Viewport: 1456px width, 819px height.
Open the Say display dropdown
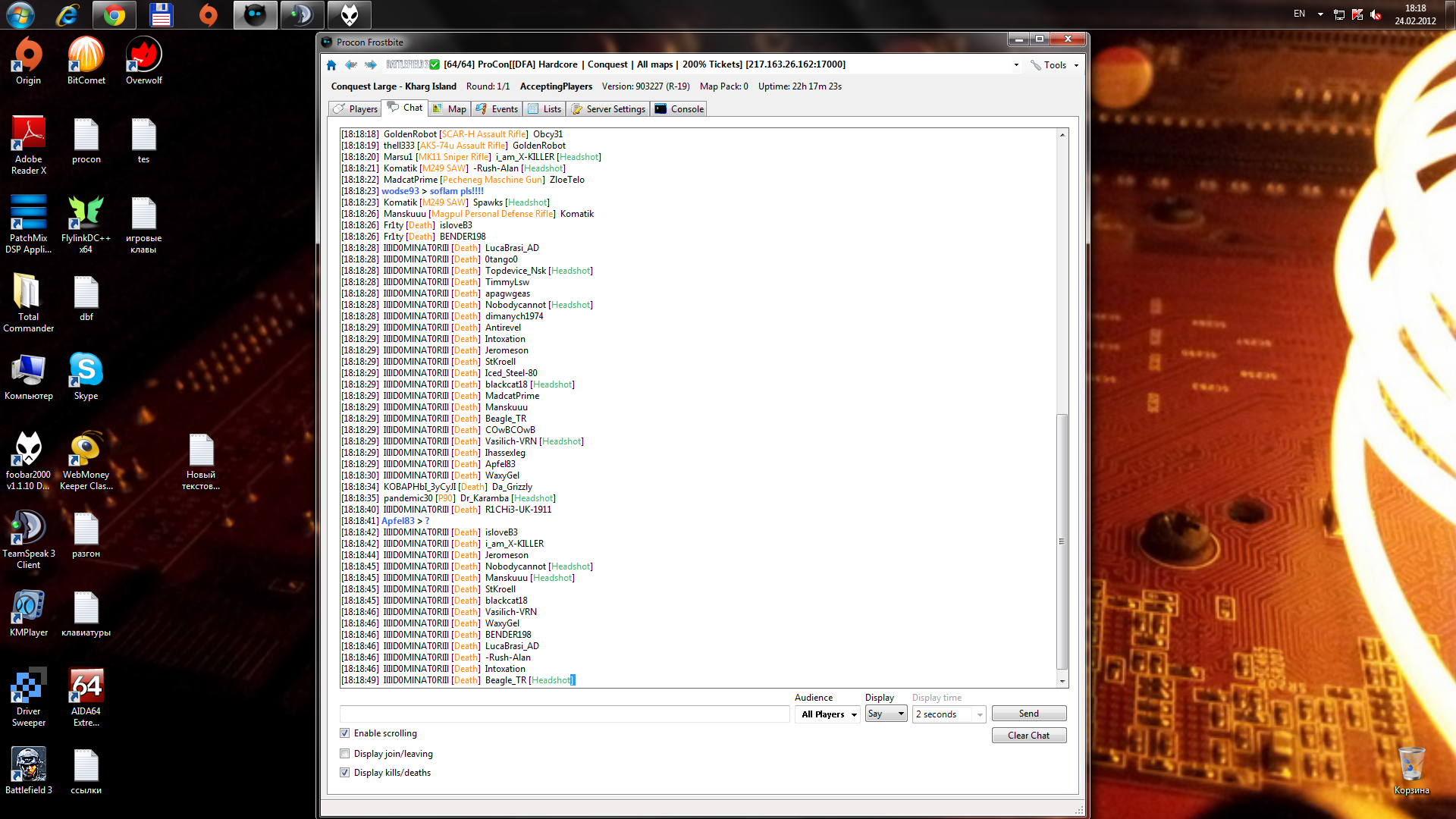(x=886, y=714)
